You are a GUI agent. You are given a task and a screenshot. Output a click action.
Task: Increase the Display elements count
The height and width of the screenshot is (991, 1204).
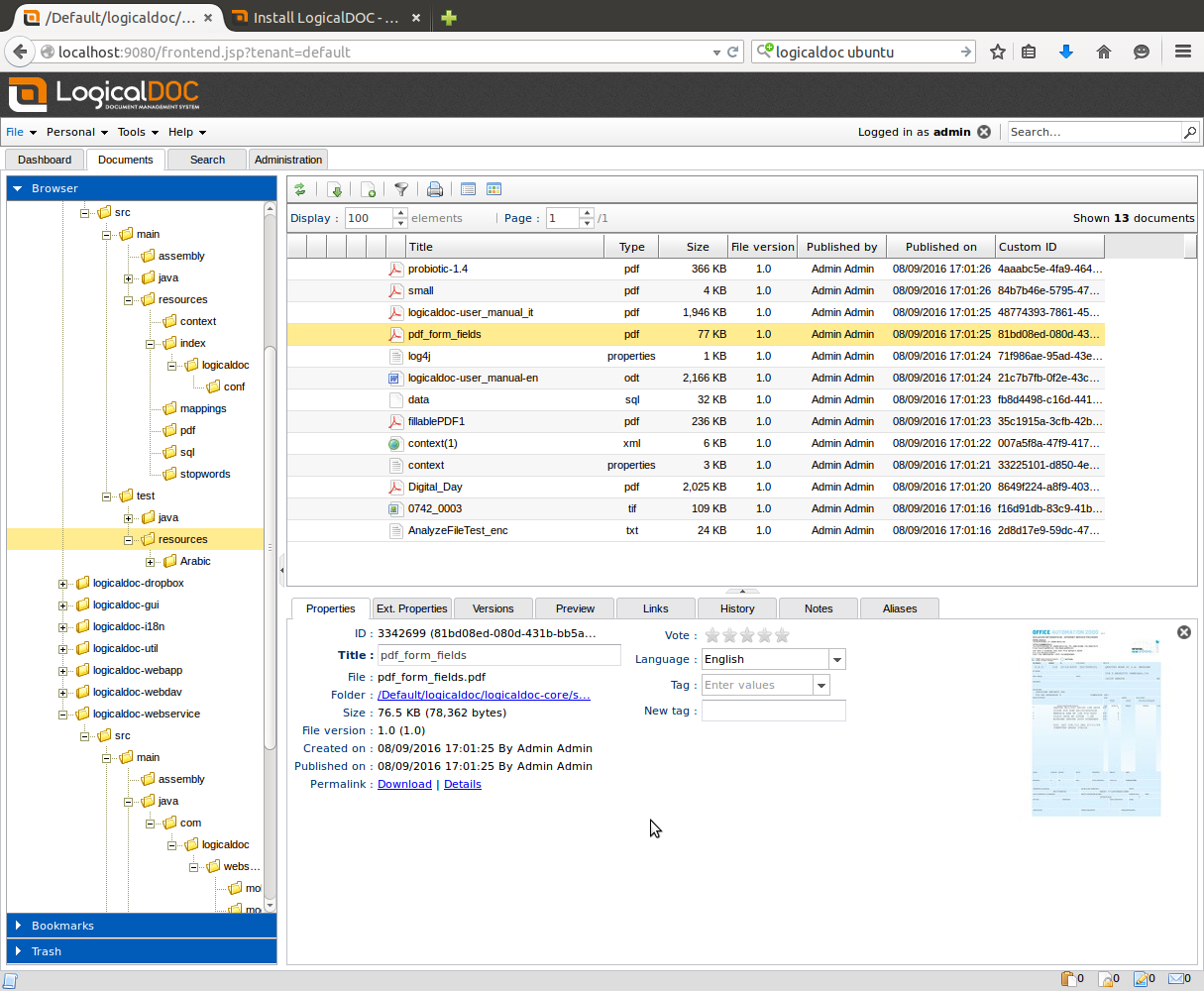(400, 213)
